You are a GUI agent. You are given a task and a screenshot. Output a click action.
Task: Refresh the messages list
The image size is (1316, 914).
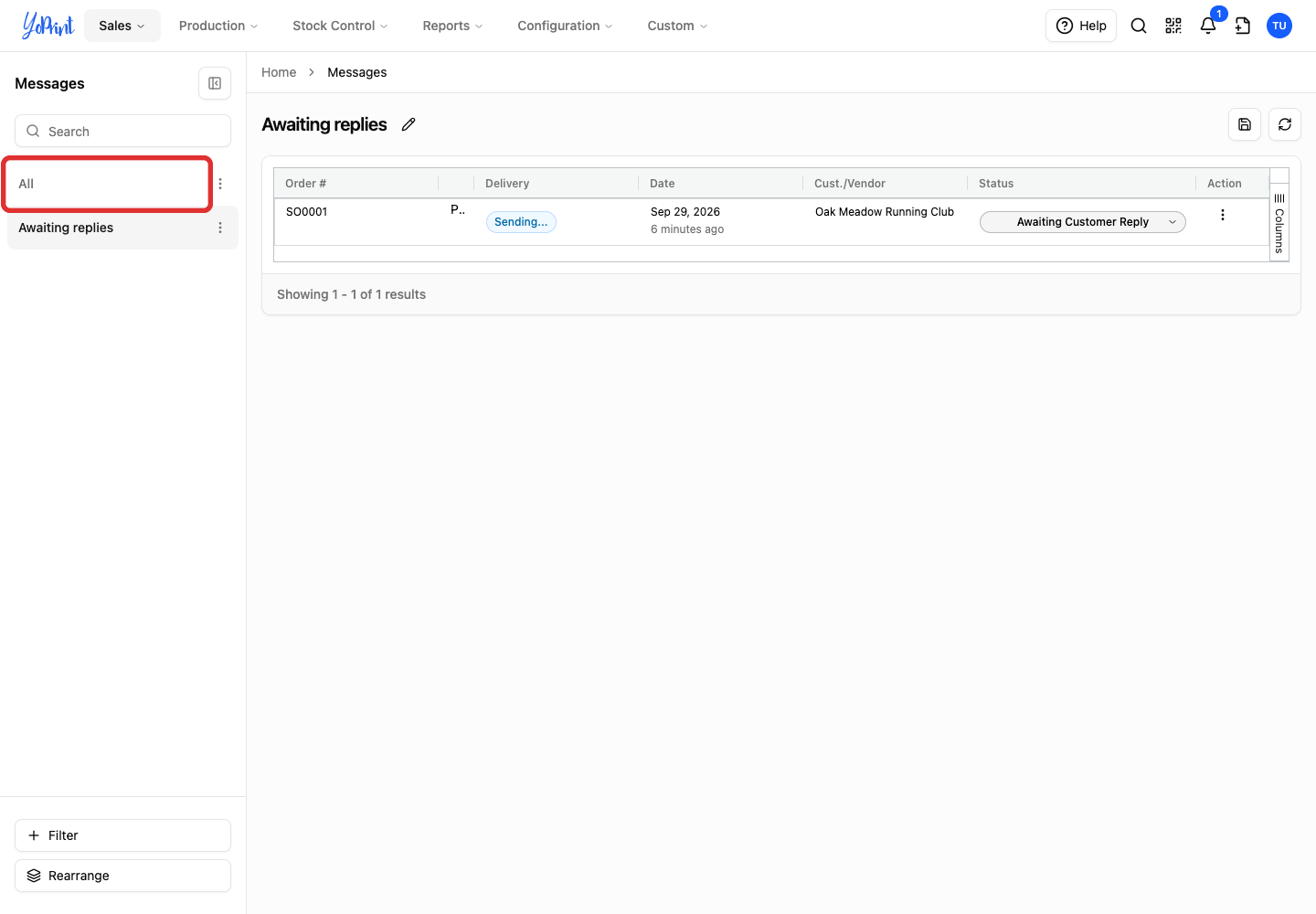1285,124
